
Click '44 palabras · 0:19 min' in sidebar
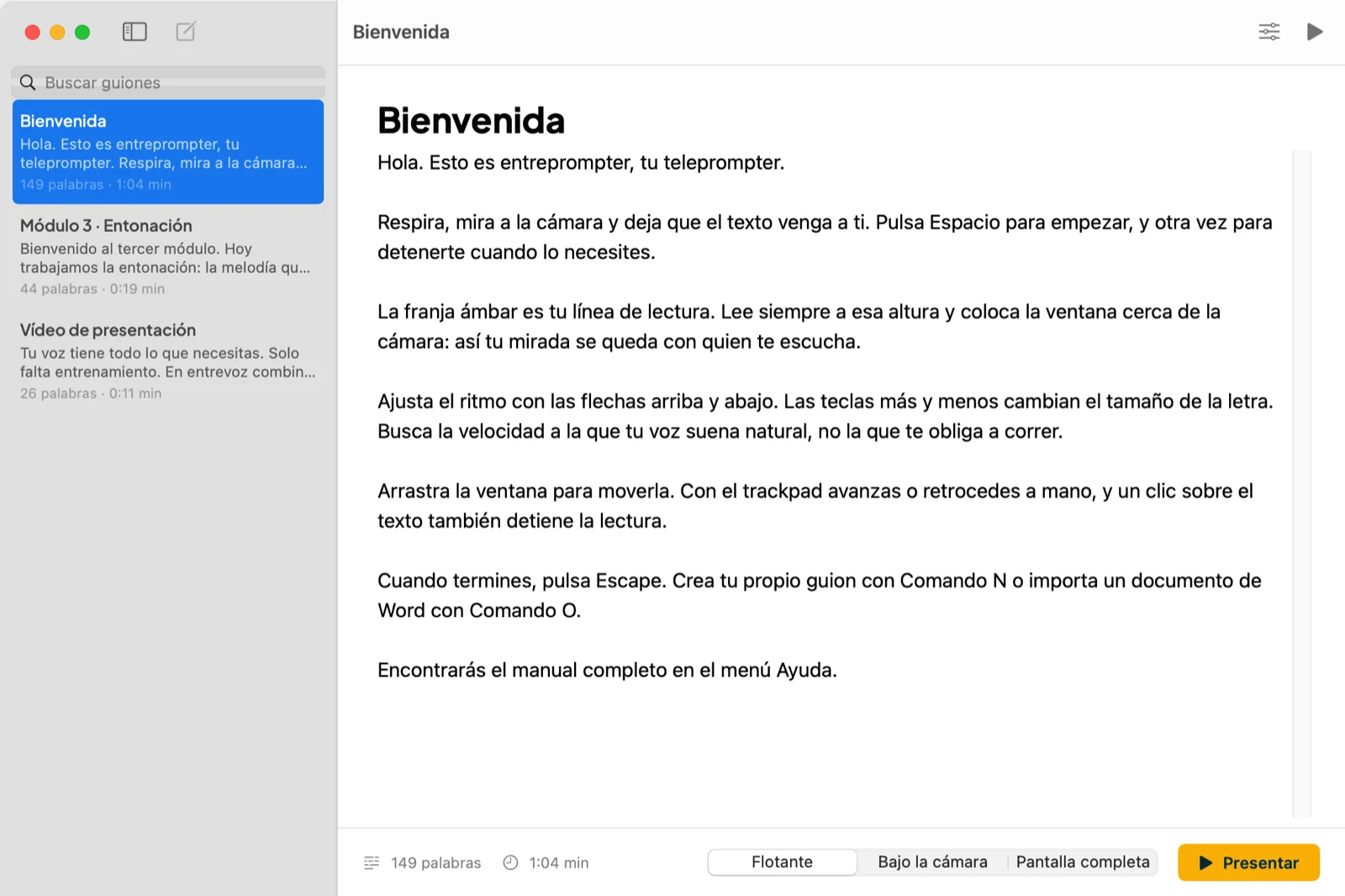tap(92, 289)
